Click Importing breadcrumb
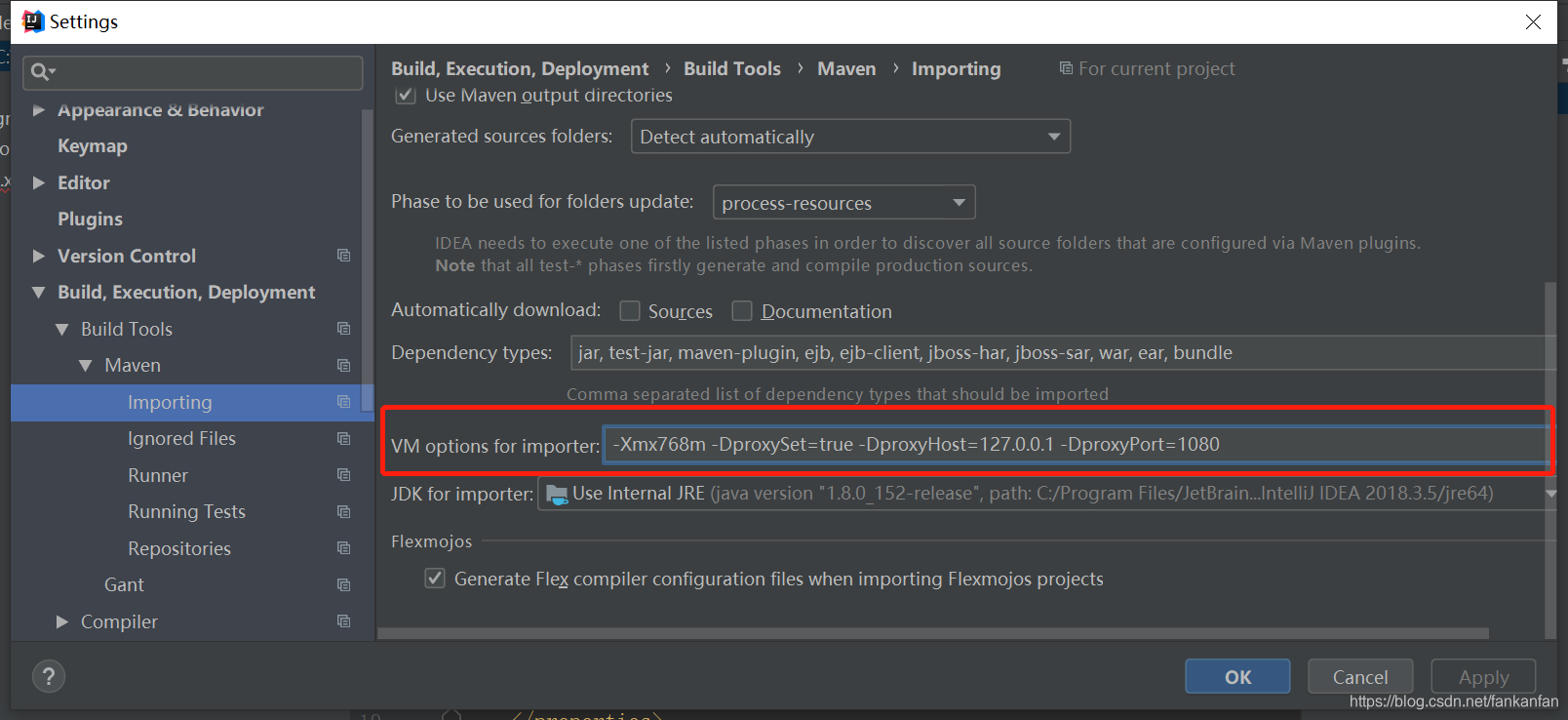The image size is (1568, 720). [956, 68]
